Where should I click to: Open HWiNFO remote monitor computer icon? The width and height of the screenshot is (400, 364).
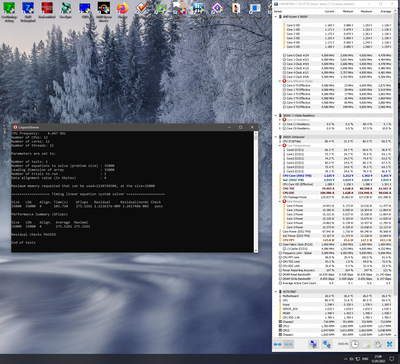pos(313,344)
